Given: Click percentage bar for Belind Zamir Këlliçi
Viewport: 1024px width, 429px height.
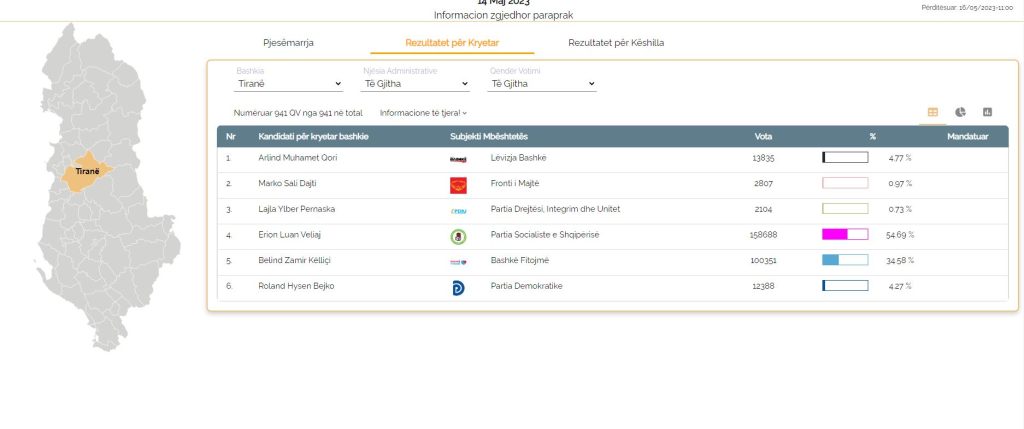Looking at the screenshot, I should click(845, 260).
